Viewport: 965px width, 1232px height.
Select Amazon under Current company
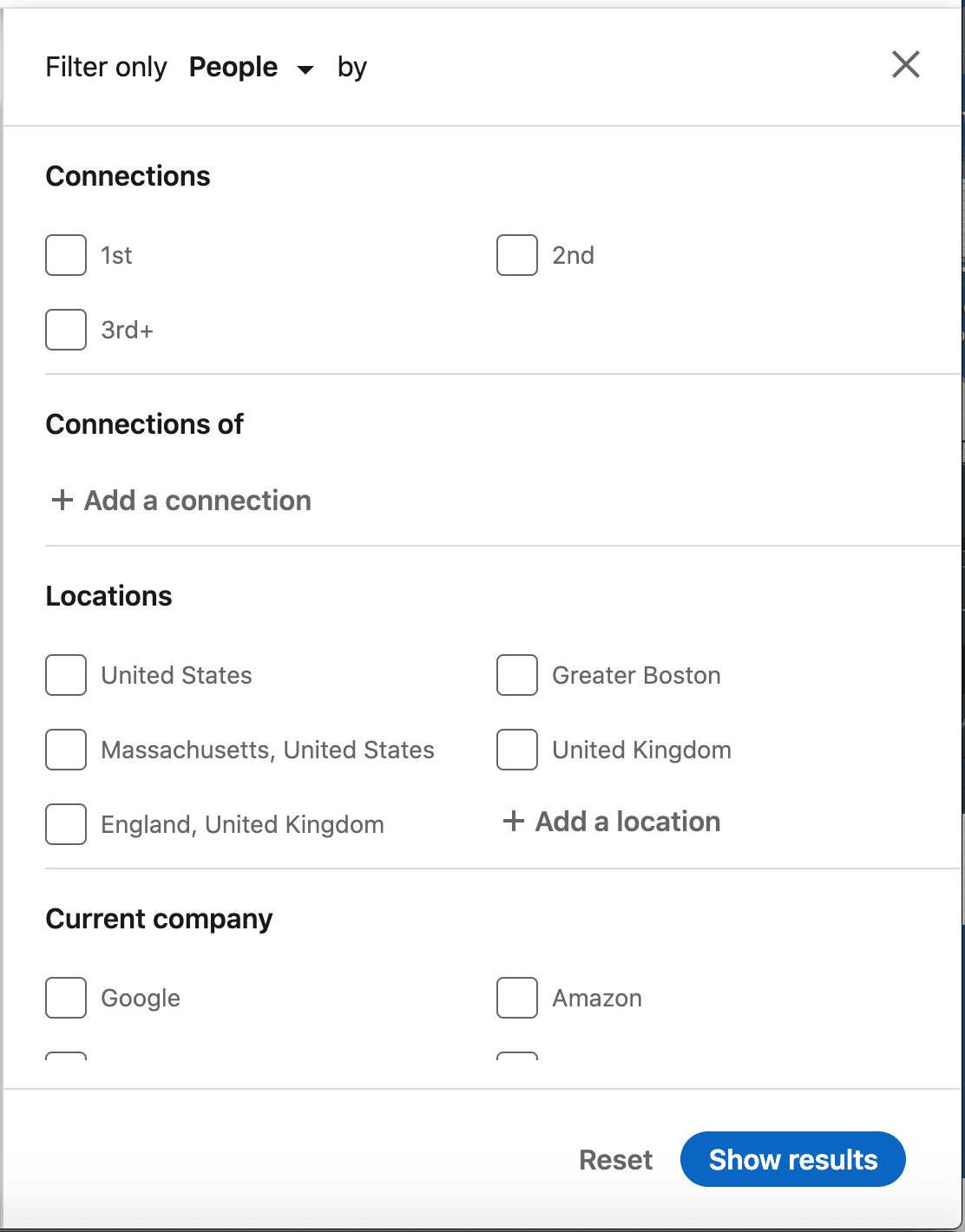click(x=516, y=998)
